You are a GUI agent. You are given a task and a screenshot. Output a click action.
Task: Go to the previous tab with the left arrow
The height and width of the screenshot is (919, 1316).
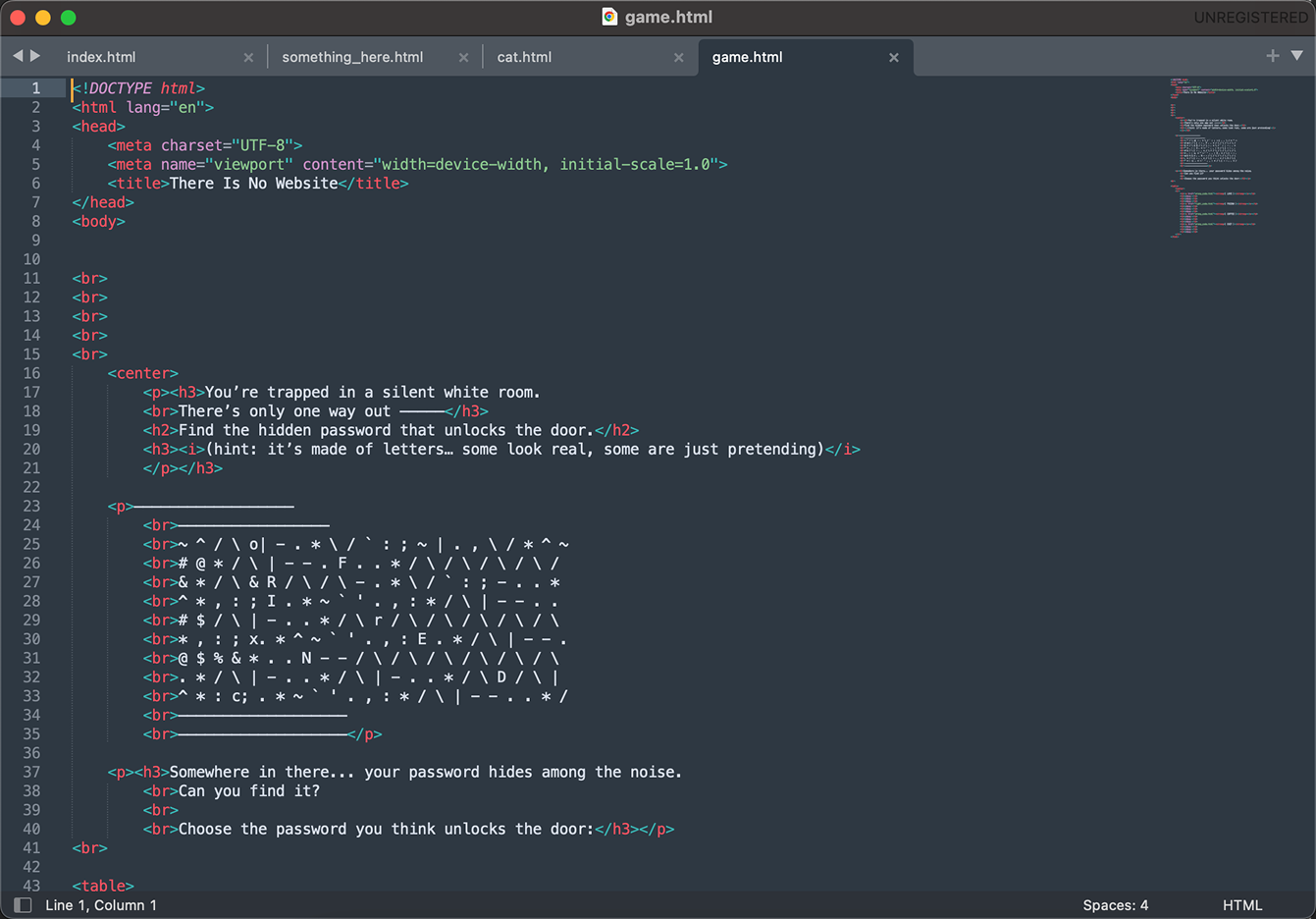[x=18, y=56]
